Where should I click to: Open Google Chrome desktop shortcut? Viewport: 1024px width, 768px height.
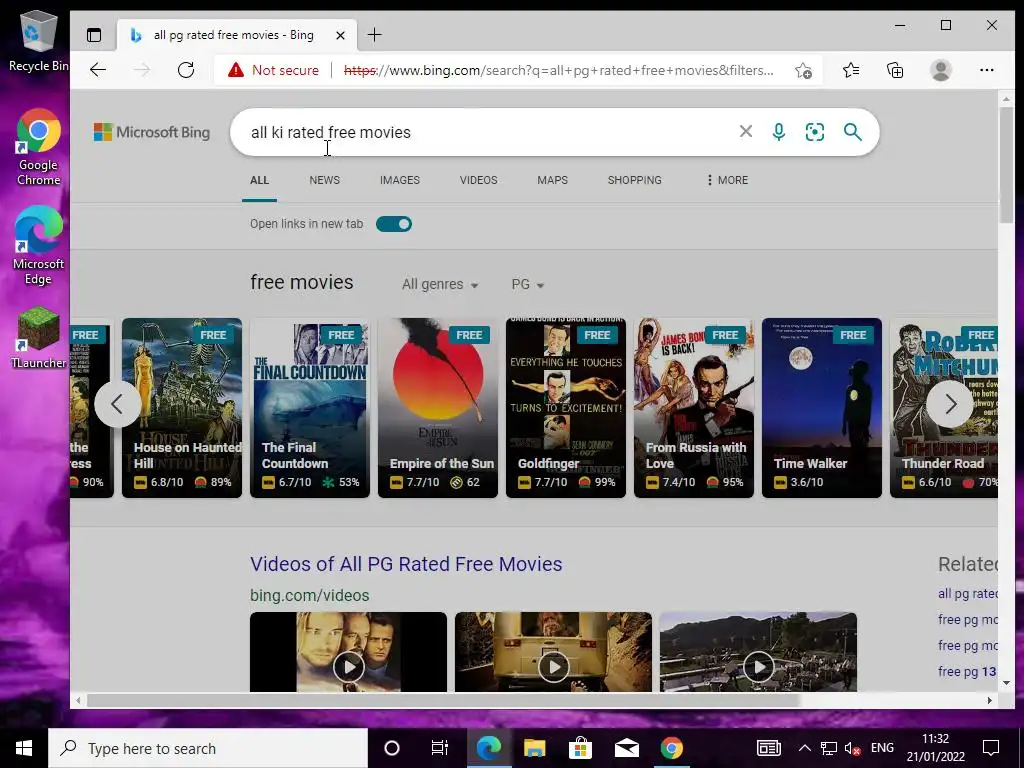click(38, 148)
